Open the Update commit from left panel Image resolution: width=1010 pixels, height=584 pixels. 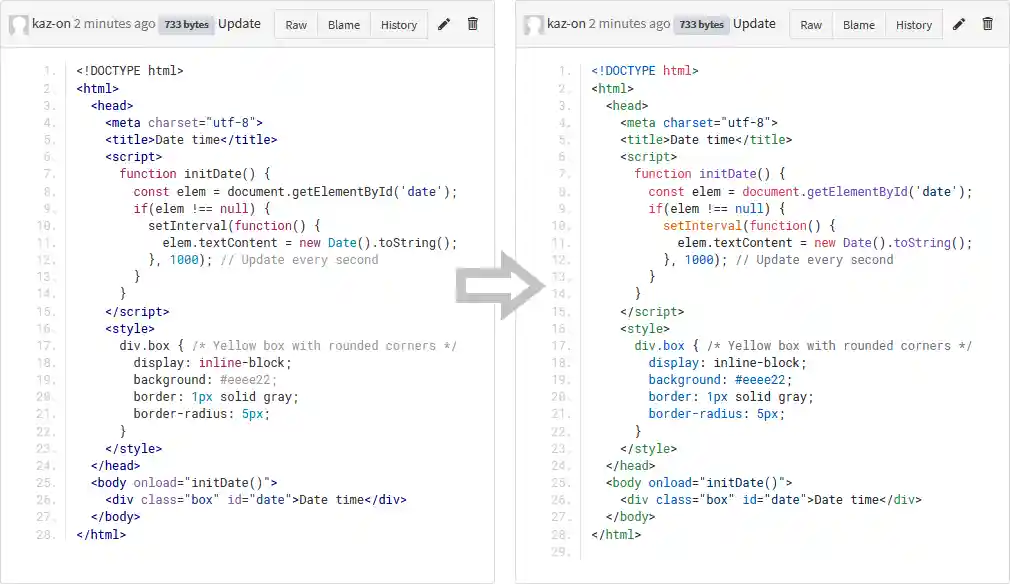pyautogui.click(x=239, y=23)
